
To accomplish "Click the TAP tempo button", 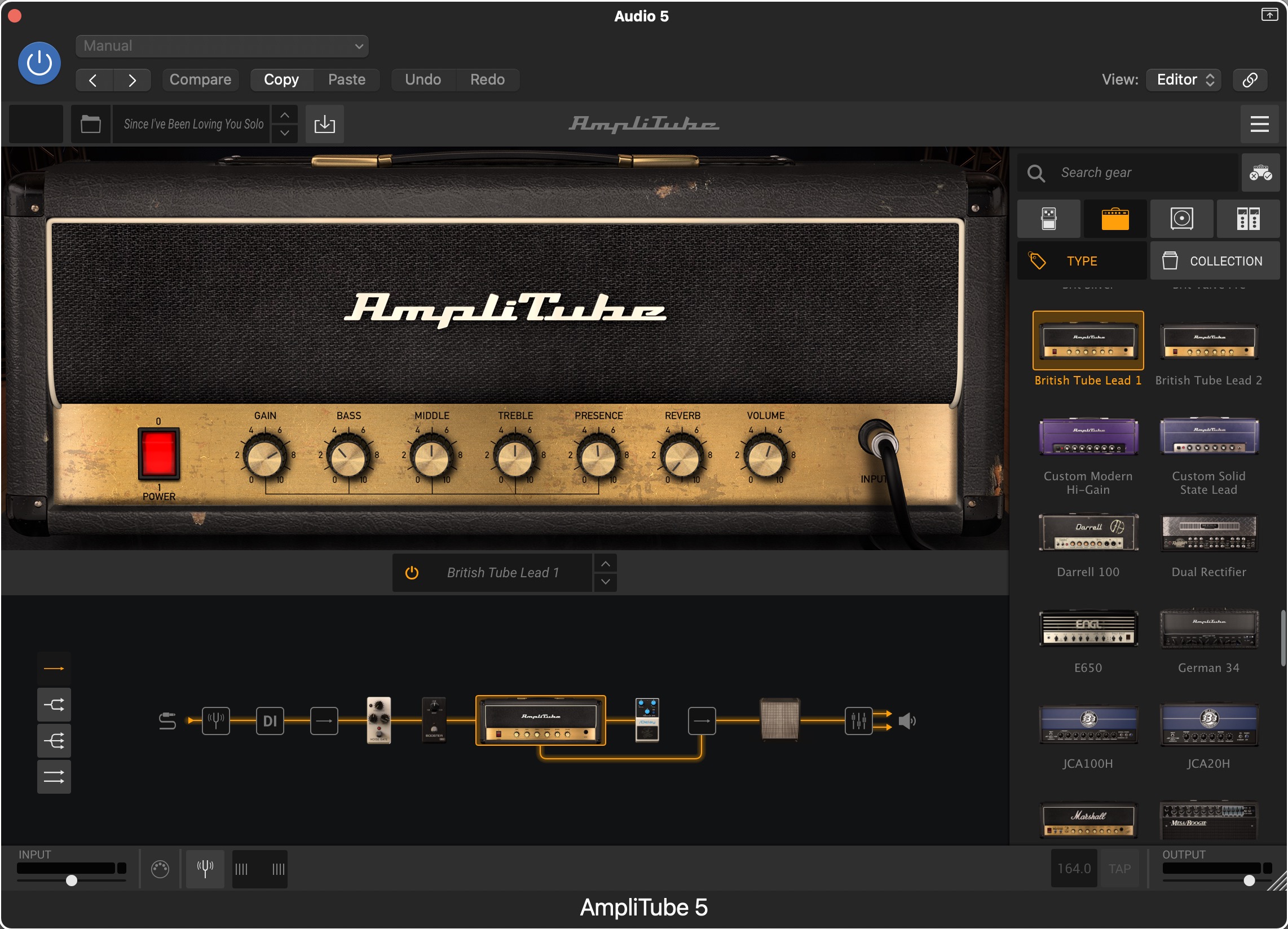I will tap(1119, 869).
